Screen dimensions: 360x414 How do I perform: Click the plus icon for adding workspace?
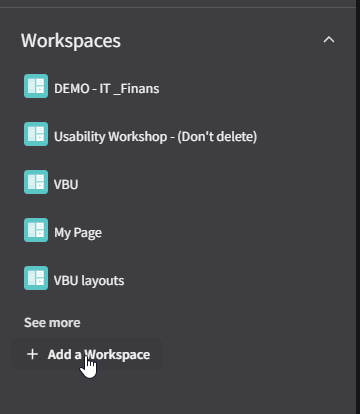[32, 354]
